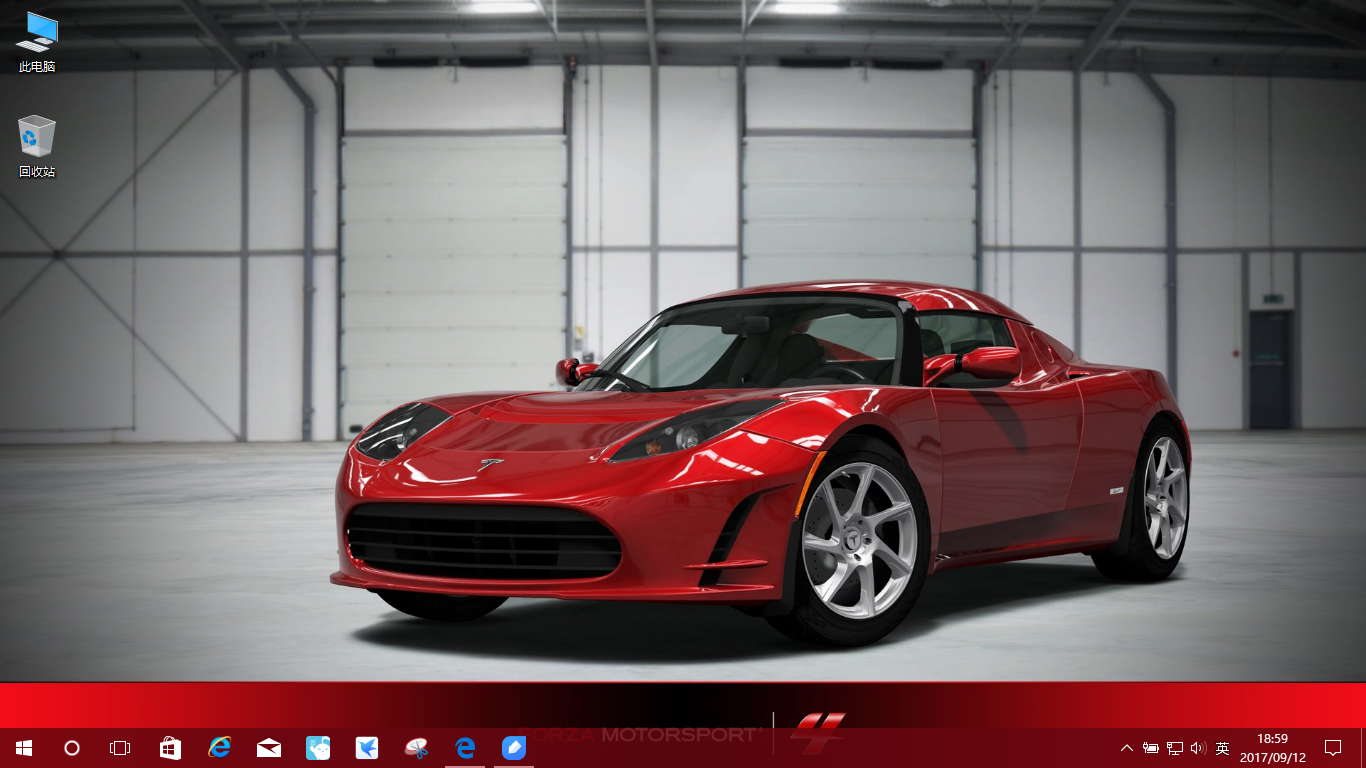
Task: Switch the 英 input language indicator
Action: pyautogui.click(x=1222, y=748)
